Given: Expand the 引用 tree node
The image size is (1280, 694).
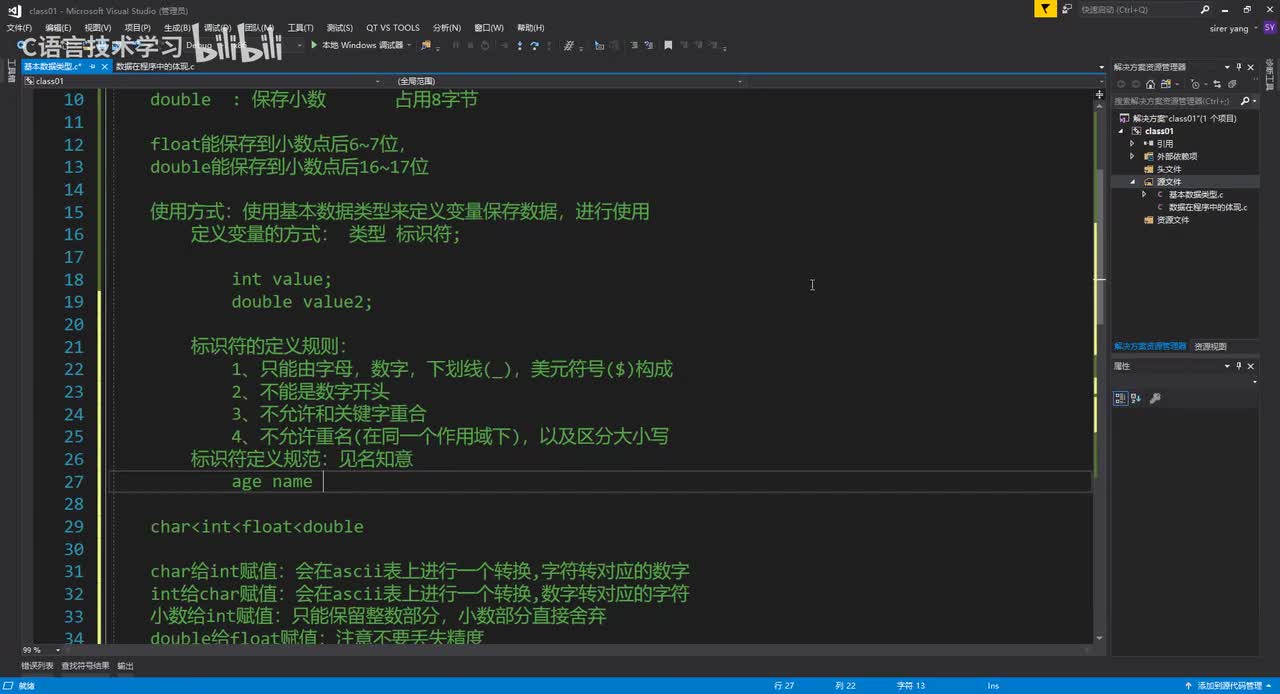Looking at the screenshot, I should [1133, 143].
